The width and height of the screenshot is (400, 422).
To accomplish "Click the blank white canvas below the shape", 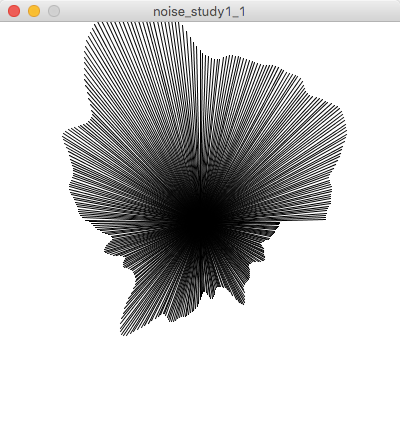I will tap(200, 377).
